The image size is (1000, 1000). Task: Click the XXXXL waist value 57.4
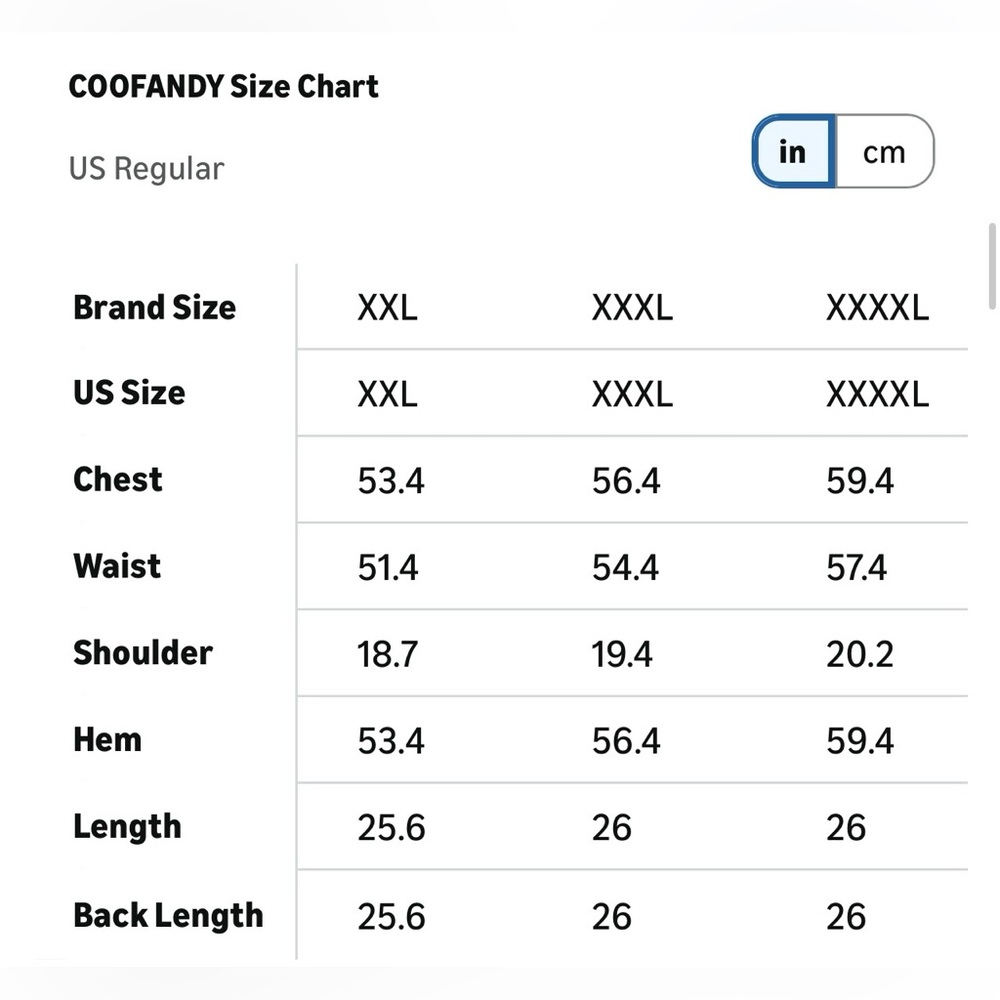click(857, 568)
